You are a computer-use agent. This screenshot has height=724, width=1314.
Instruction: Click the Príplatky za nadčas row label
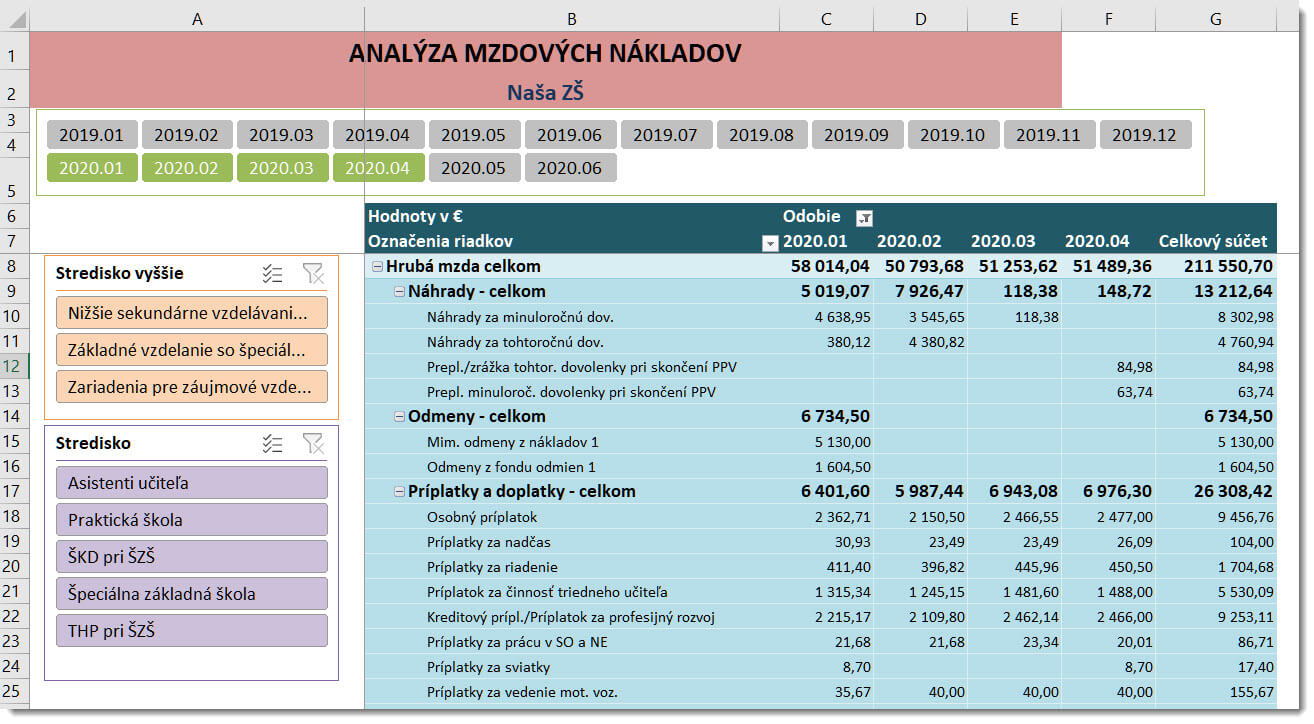coord(489,542)
